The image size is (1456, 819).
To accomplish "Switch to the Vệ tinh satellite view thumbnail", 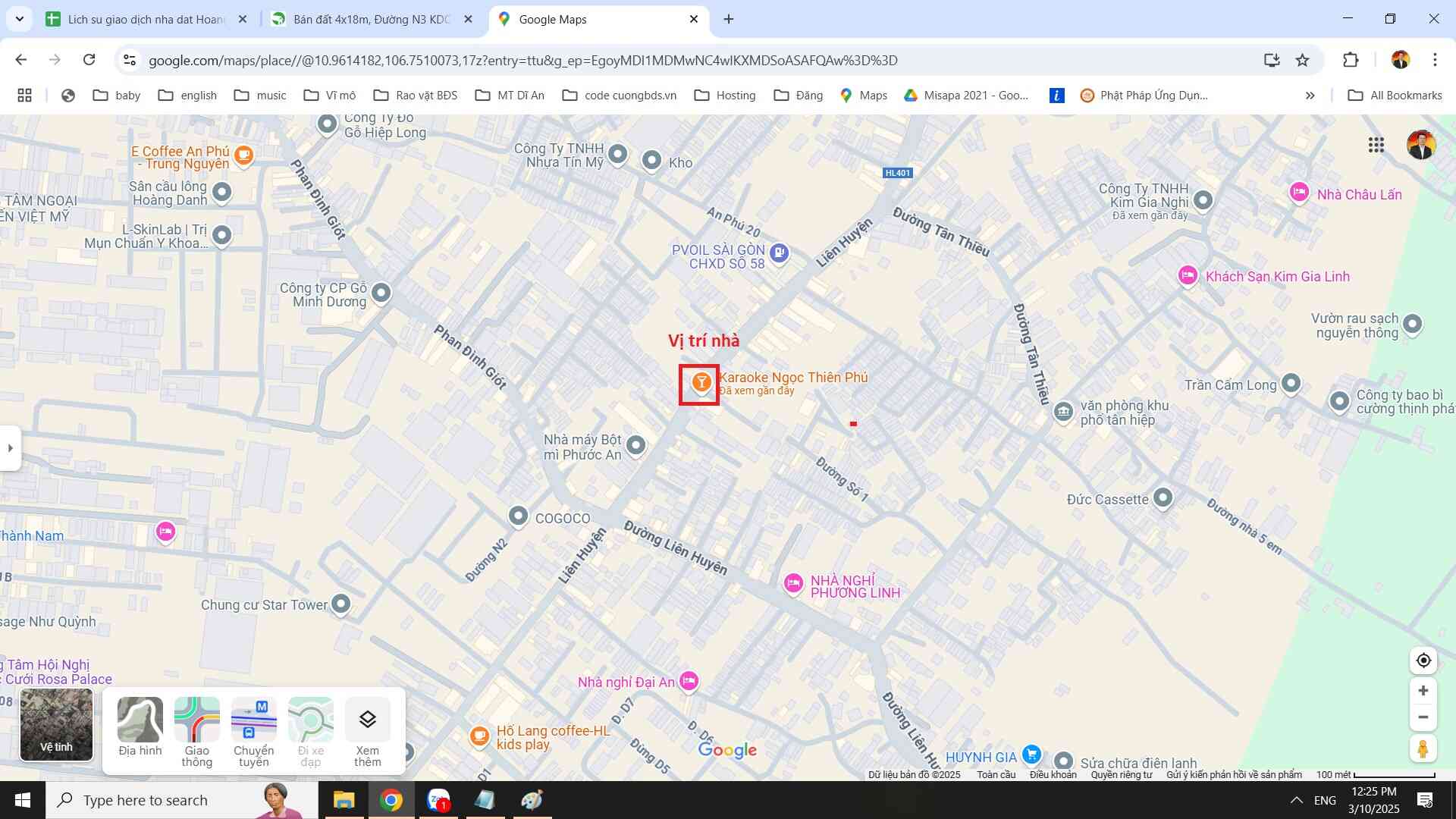I will [57, 724].
